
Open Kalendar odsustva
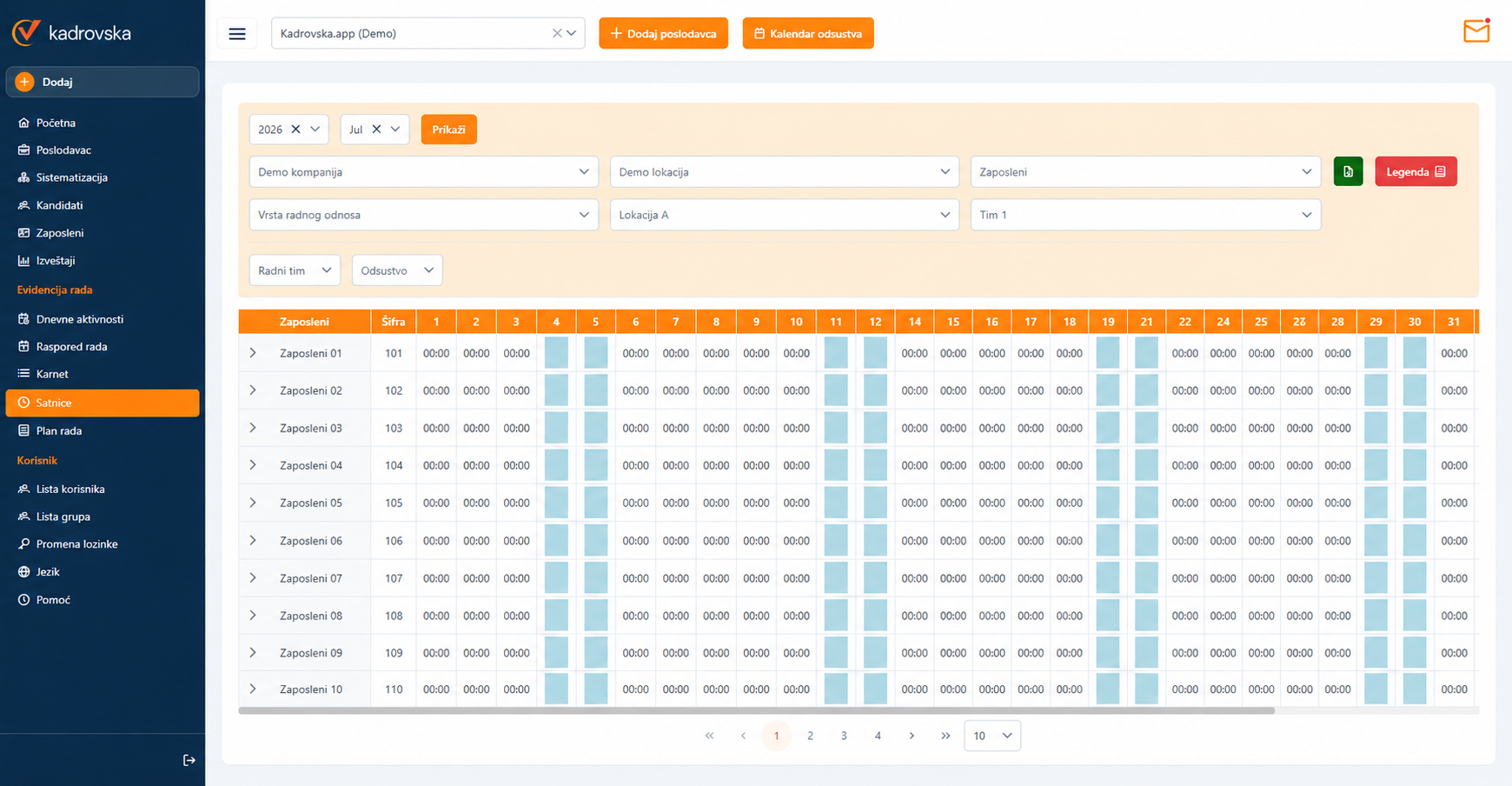pos(808,33)
